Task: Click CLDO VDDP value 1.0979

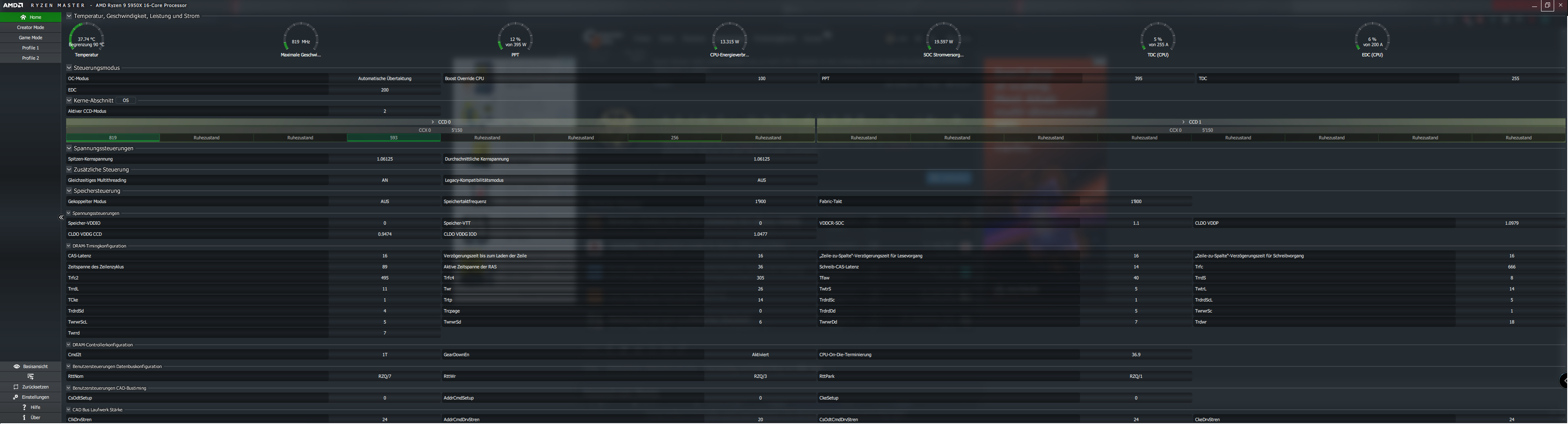Action: pyautogui.click(x=1511, y=223)
